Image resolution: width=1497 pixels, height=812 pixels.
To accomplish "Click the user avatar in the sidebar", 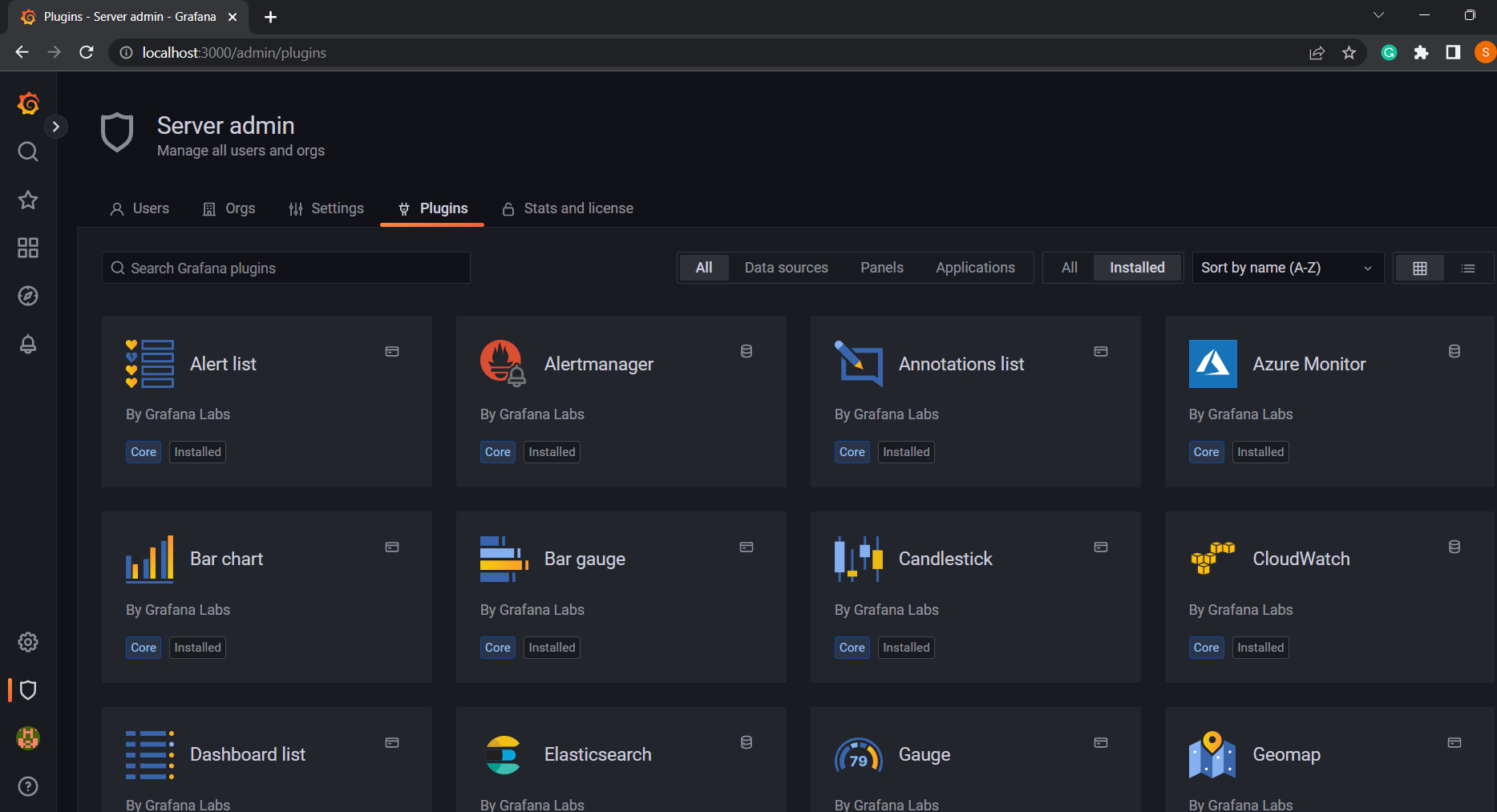I will pyautogui.click(x=28, y=738).
